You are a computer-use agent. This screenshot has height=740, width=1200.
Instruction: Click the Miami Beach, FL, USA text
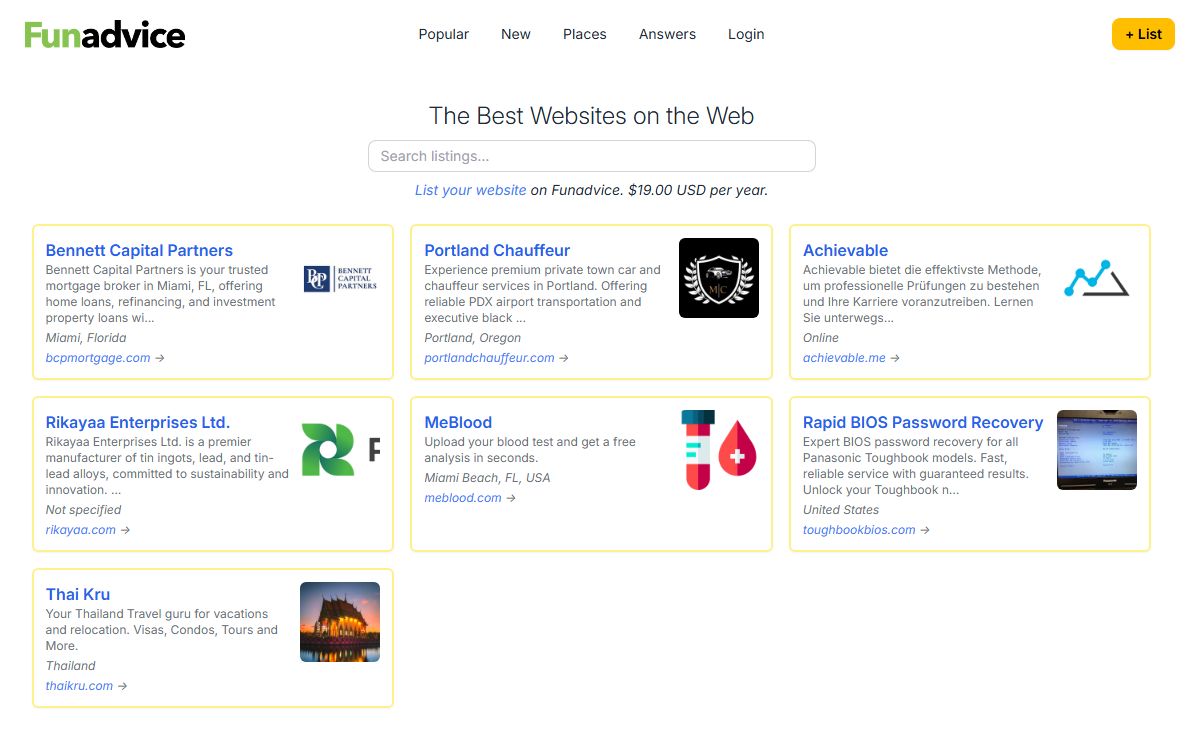pos(487,478)
